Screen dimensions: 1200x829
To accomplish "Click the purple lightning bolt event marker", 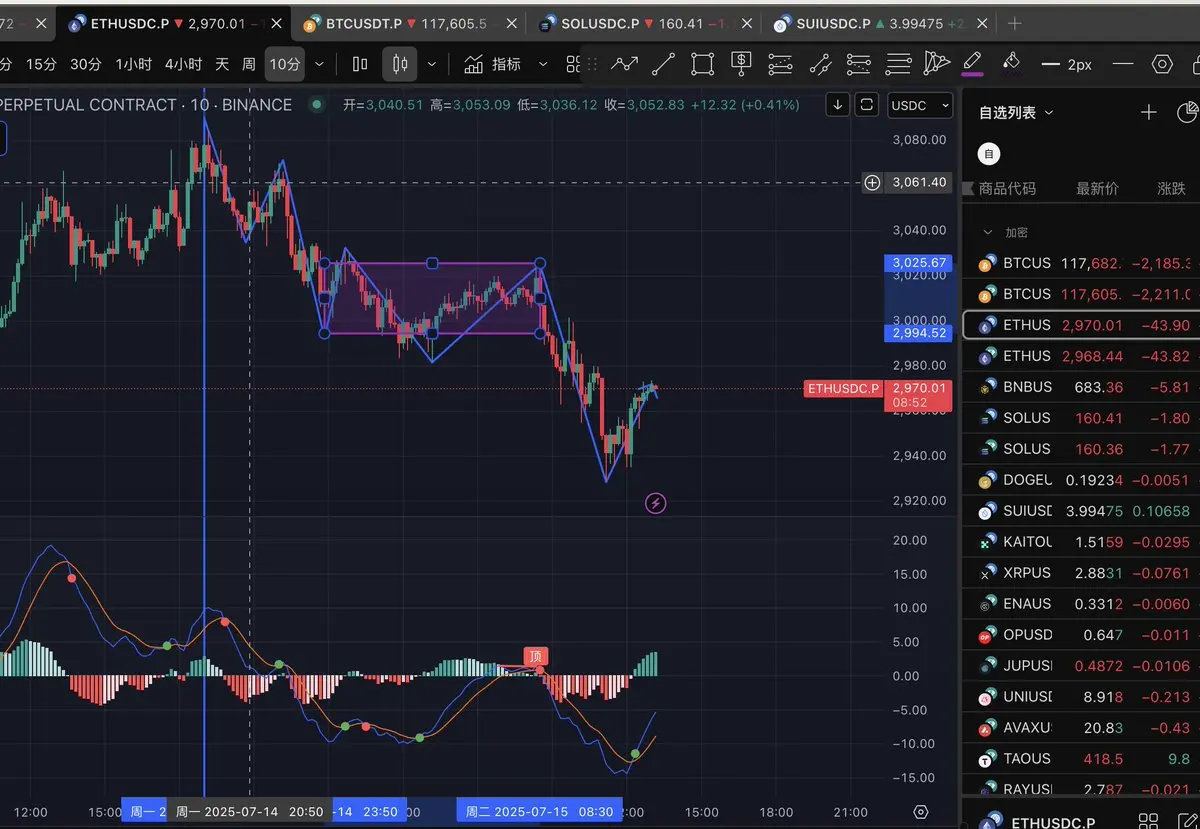I will (x=655, y=503).
